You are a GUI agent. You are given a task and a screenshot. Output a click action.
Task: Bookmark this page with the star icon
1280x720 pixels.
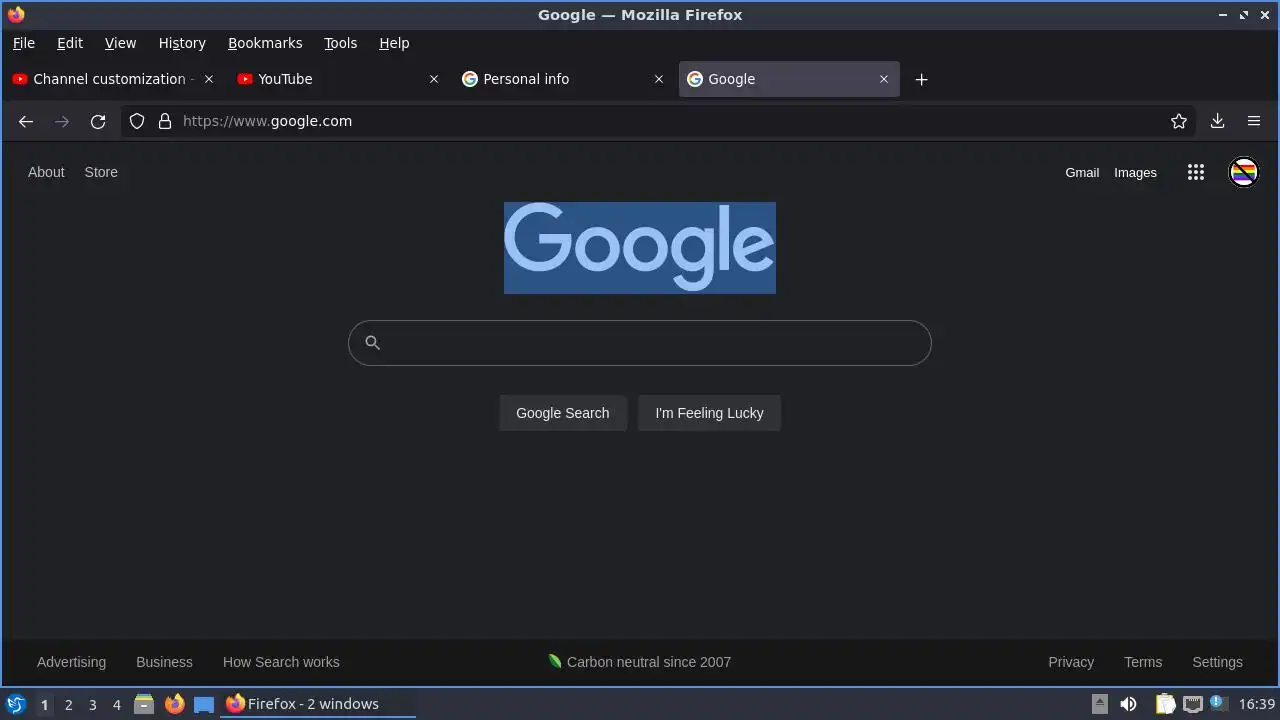point(1179,121)
